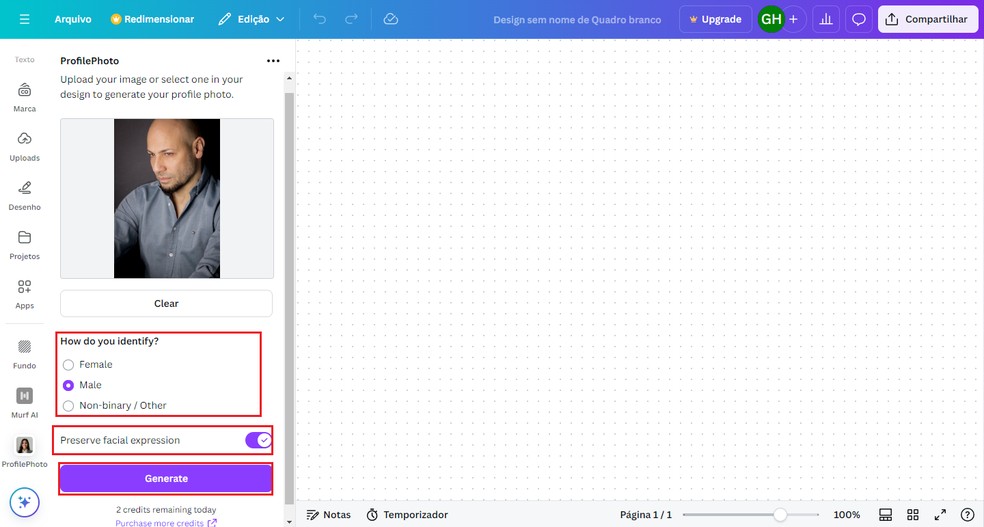Adjust the zoom slider handle
The width and height of the screenshot is (984, 527).
click(779, 514)
